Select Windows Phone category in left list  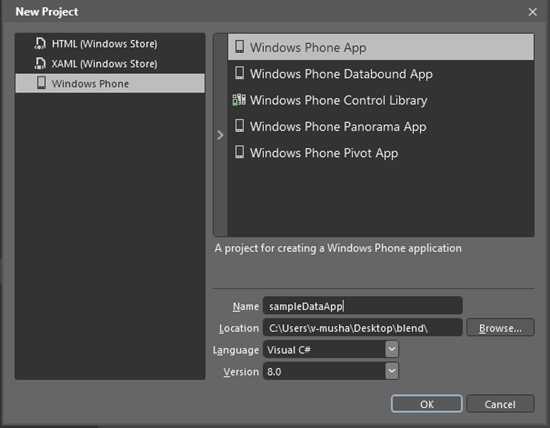[110, 83]
